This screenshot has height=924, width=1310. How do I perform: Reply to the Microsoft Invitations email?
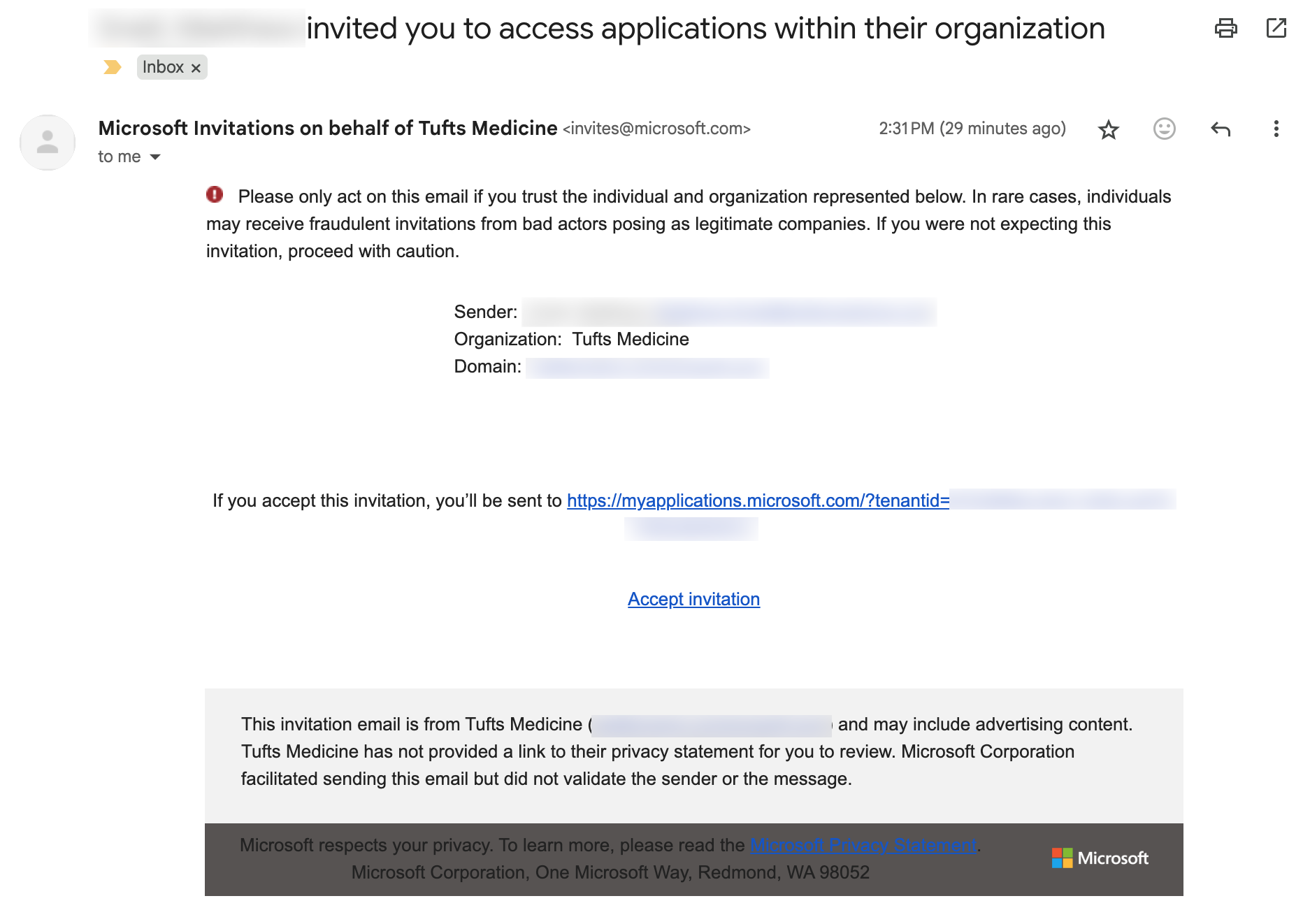pos(1220,129)
